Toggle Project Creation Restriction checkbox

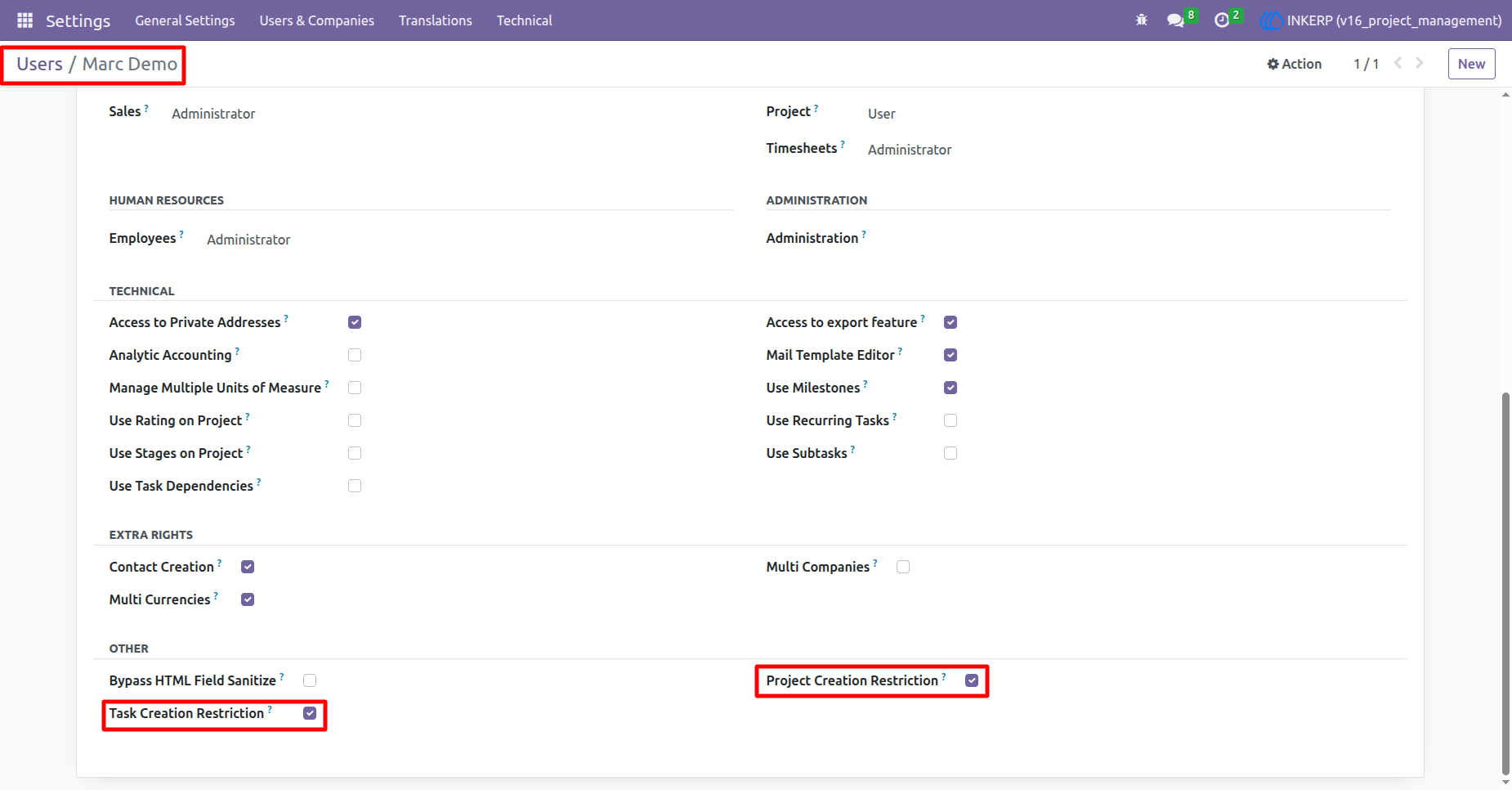972,680
